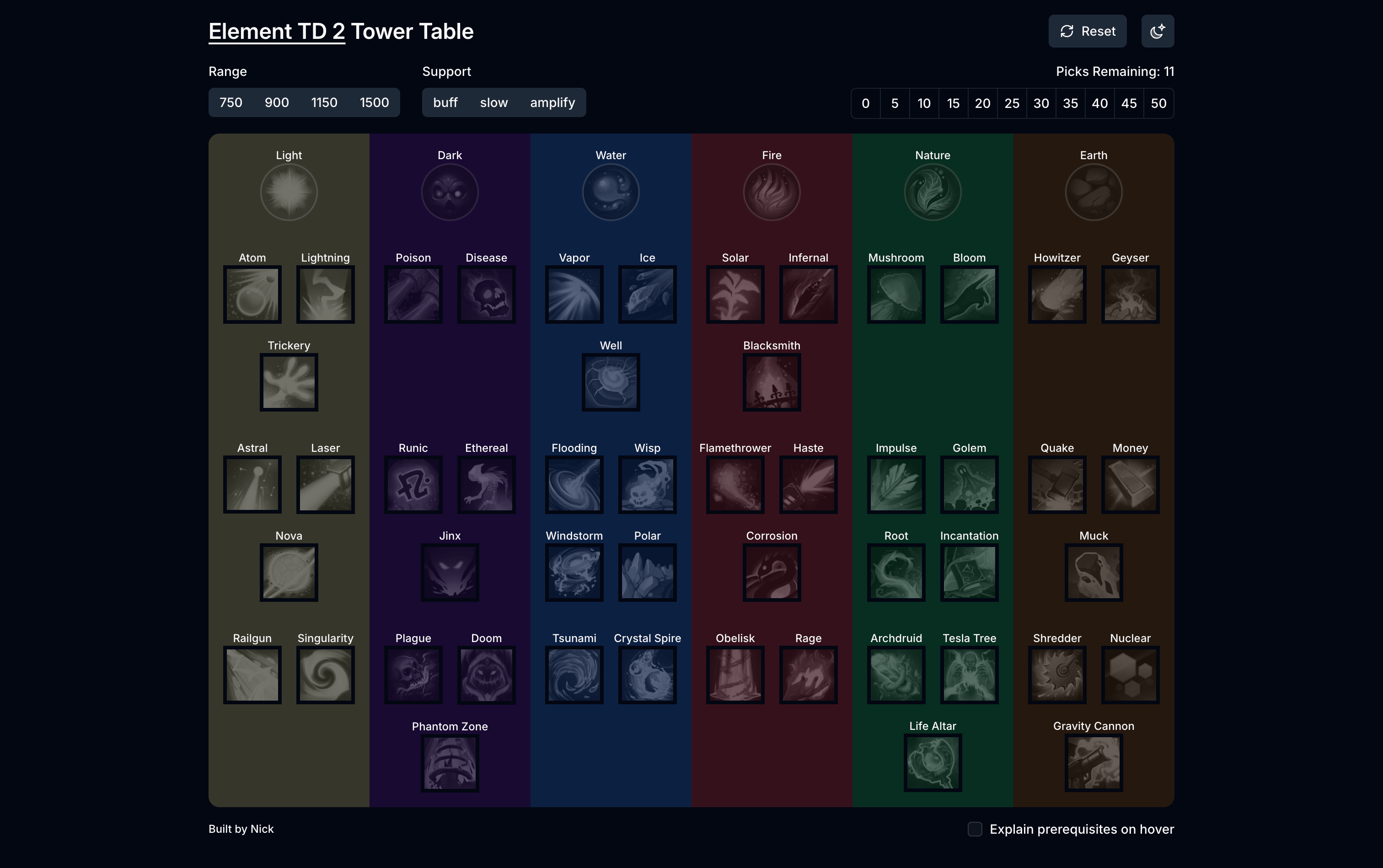The height and width of the screenshot is (868, 1383).
Task: Pick the Blacksmith tower icon
Action: click(x=771, y=382)
